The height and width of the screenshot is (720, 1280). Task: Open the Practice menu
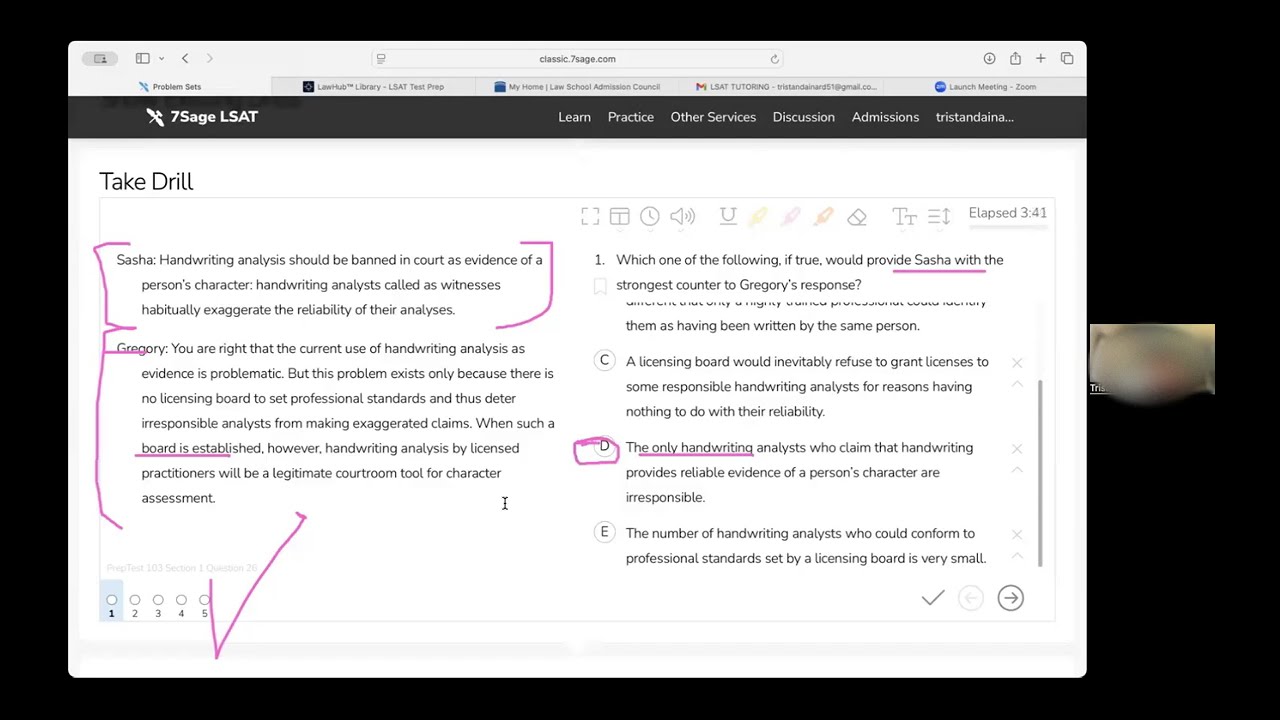click(x=631, y=117)
